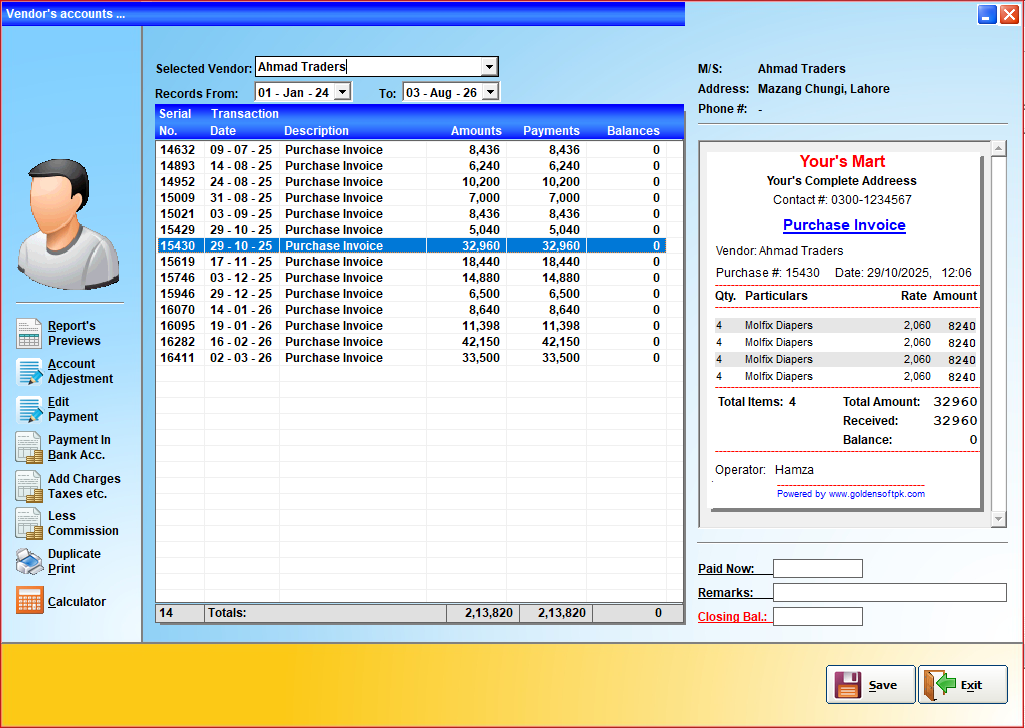The width and height of the screenshot is (1025, 728).
Task: Click the Closing Bal. red label
Action: tap(732, 616)
